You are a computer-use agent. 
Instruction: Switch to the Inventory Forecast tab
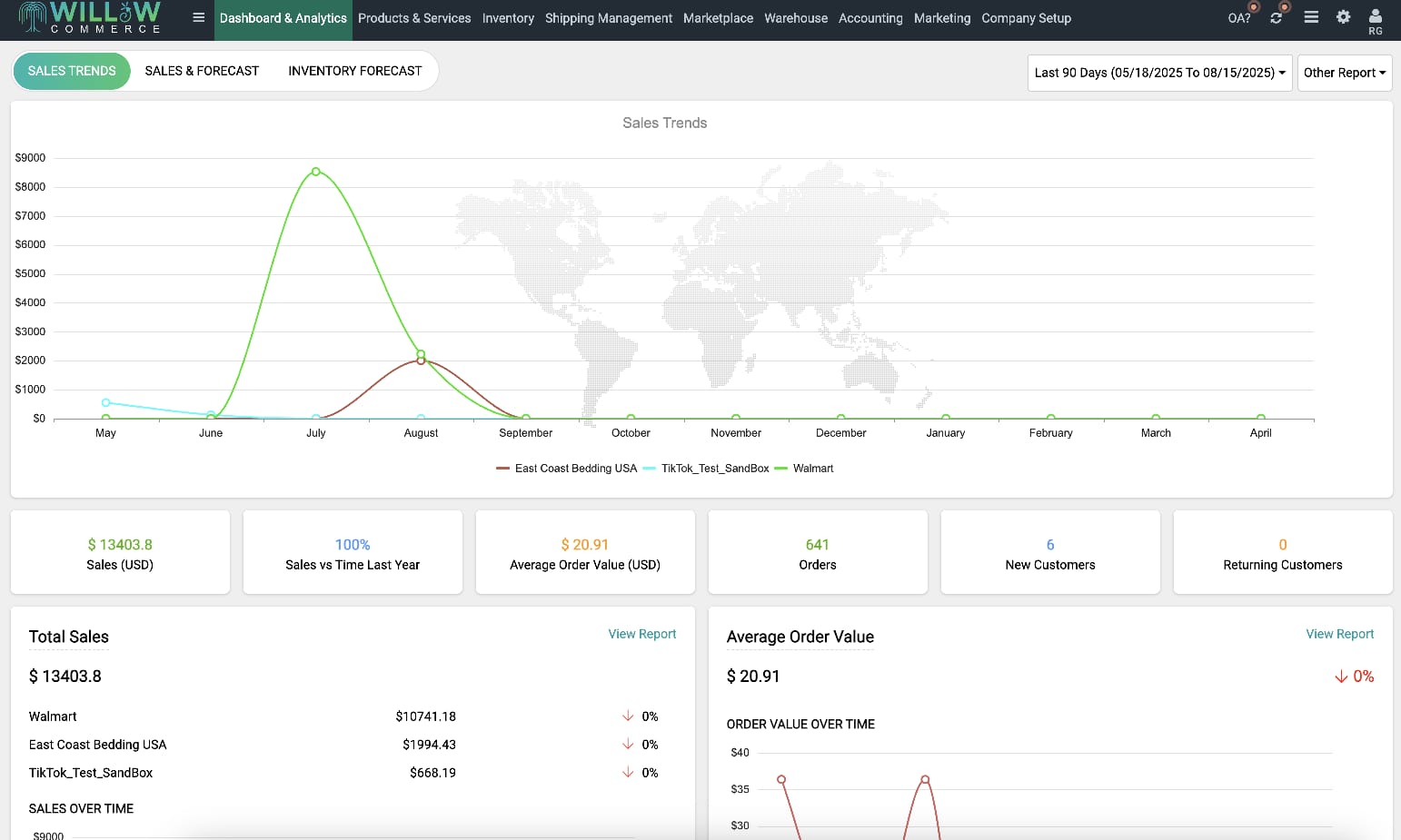click(x=354, y=71)
